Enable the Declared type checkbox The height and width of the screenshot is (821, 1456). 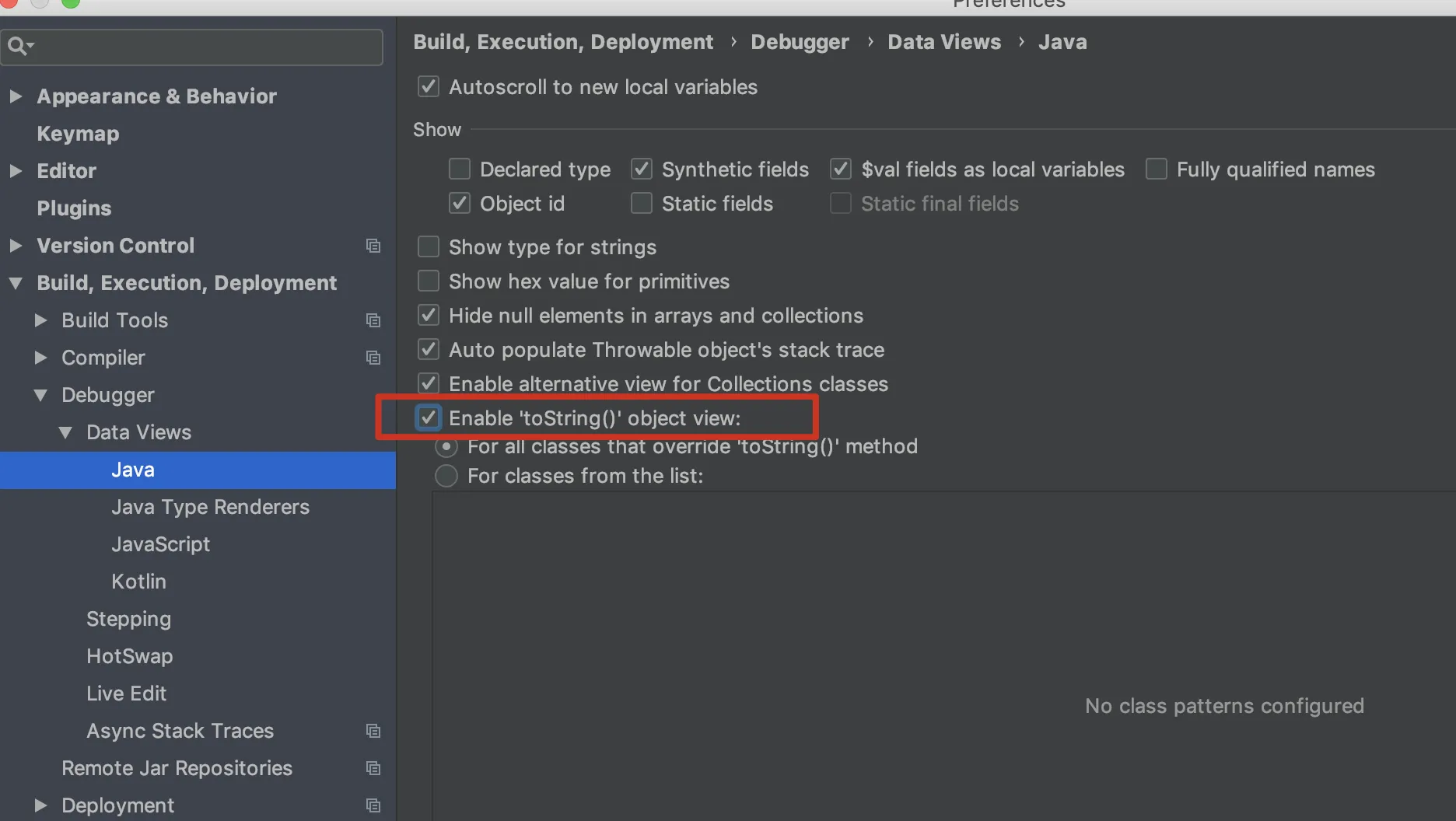click(x=460, y=169)
